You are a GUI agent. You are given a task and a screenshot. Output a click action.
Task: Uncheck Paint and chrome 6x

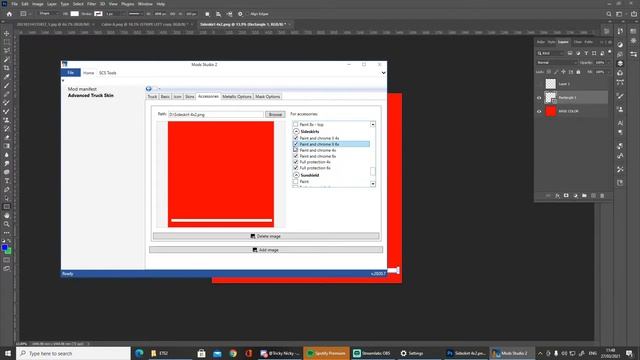(296, 156)
